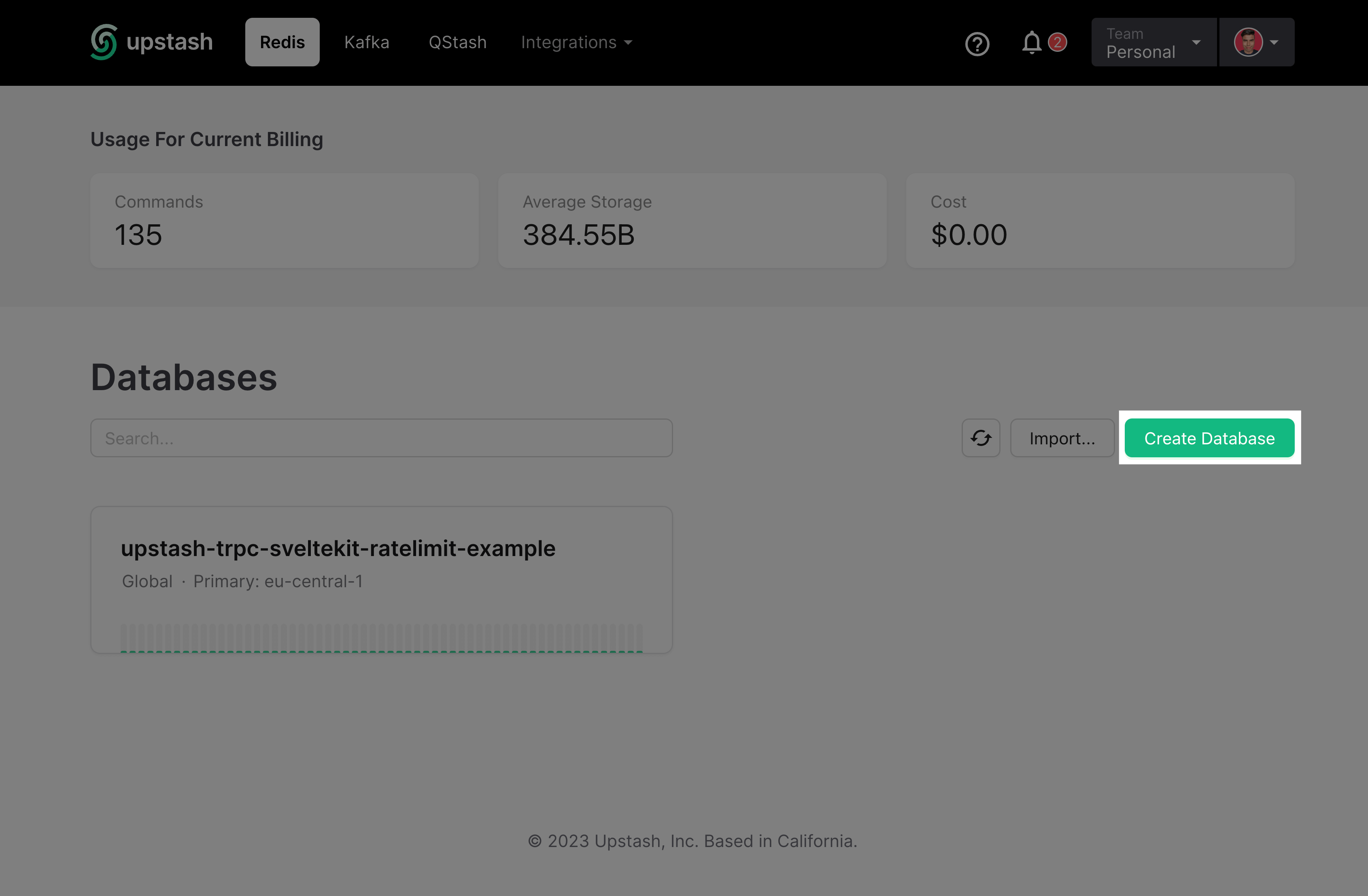Switch to the QStash tab
Image resolution: width=1368 pixels, height=896 pixels.
point(457,42)
